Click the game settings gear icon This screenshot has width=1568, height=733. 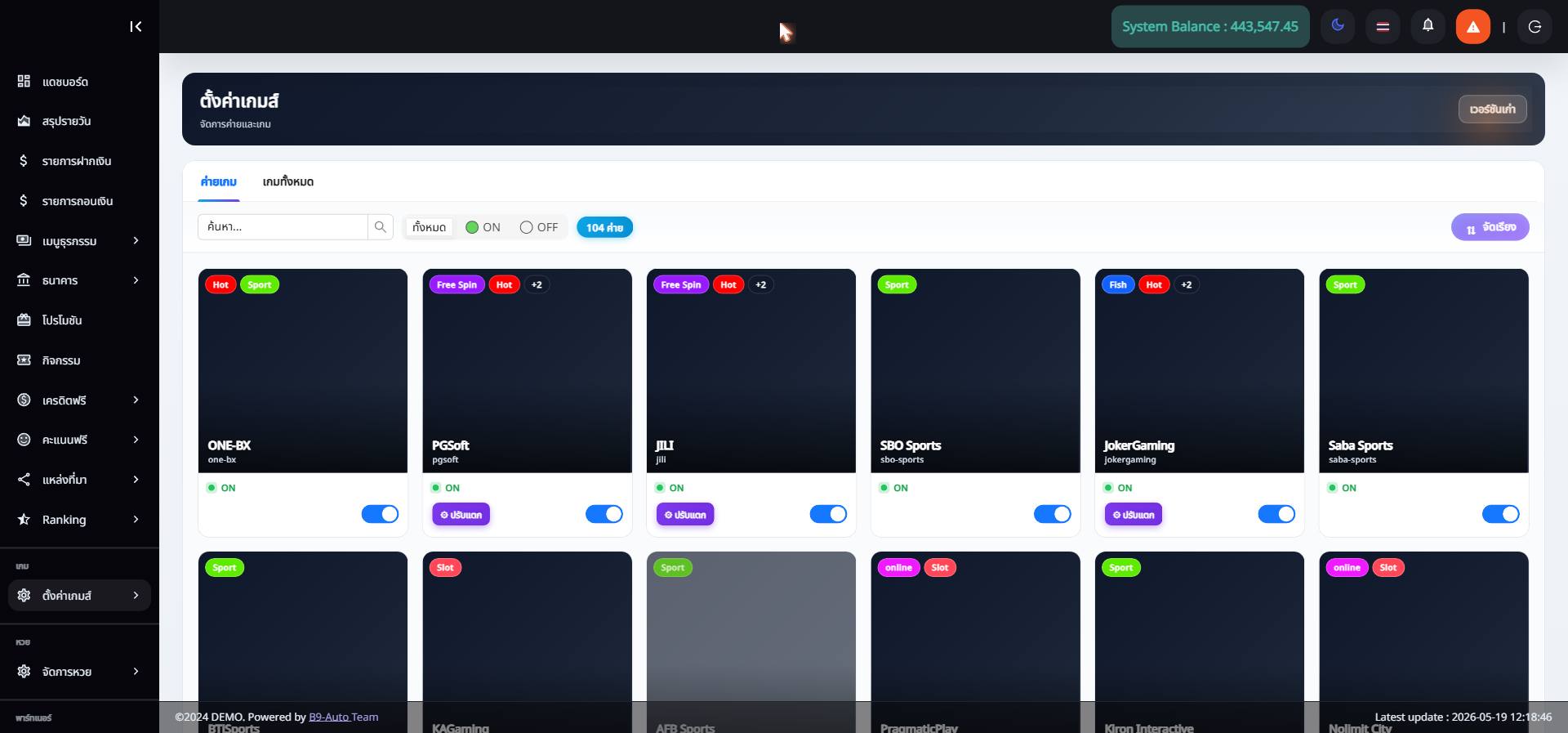24,596
